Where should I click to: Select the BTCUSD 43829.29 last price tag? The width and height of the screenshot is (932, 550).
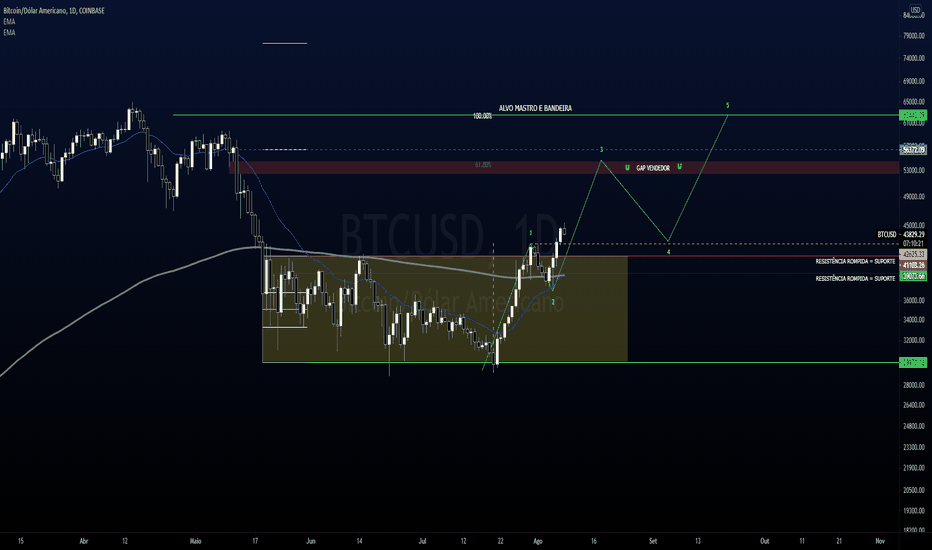(x=900, y=234)
